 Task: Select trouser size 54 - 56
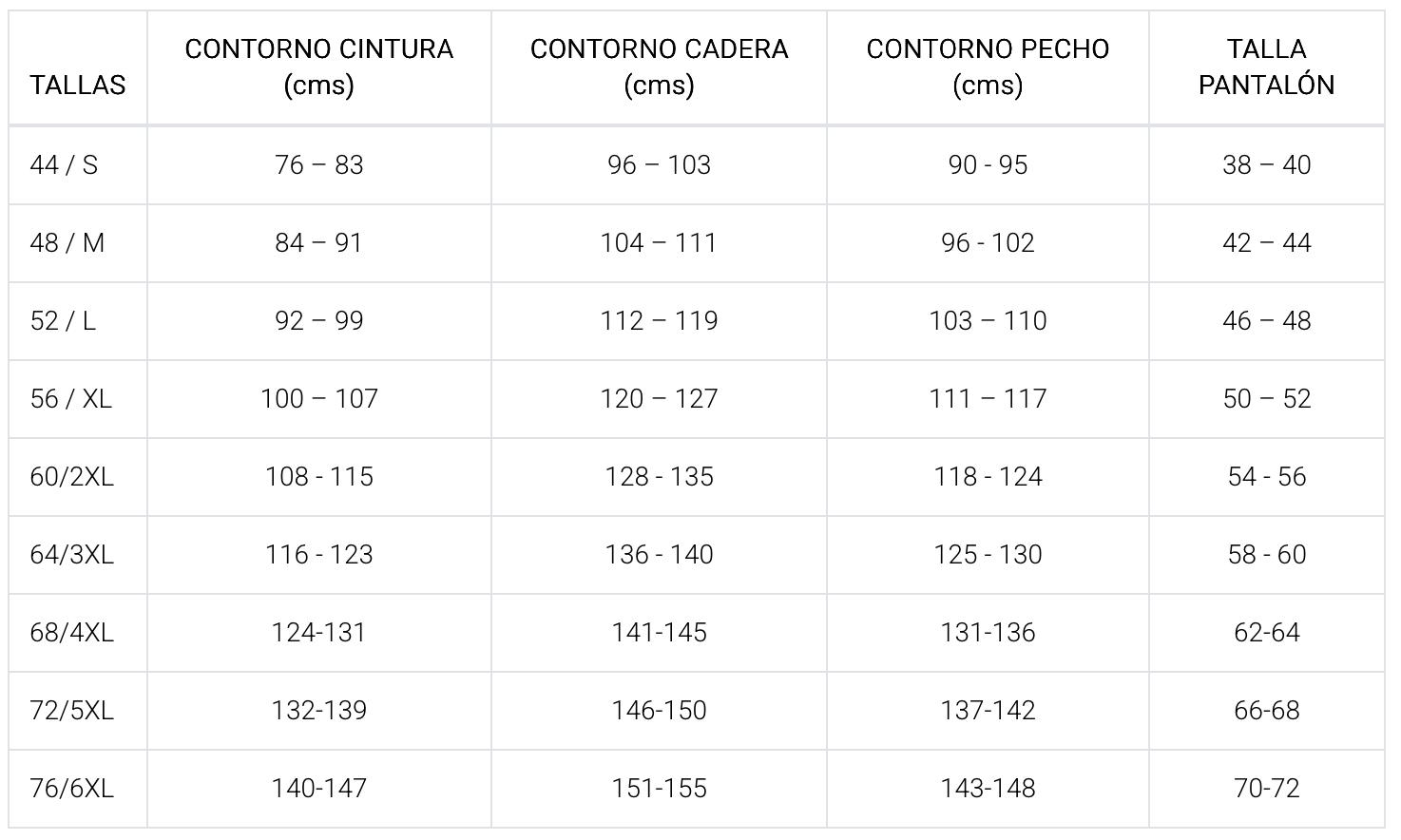point(1266,476)
